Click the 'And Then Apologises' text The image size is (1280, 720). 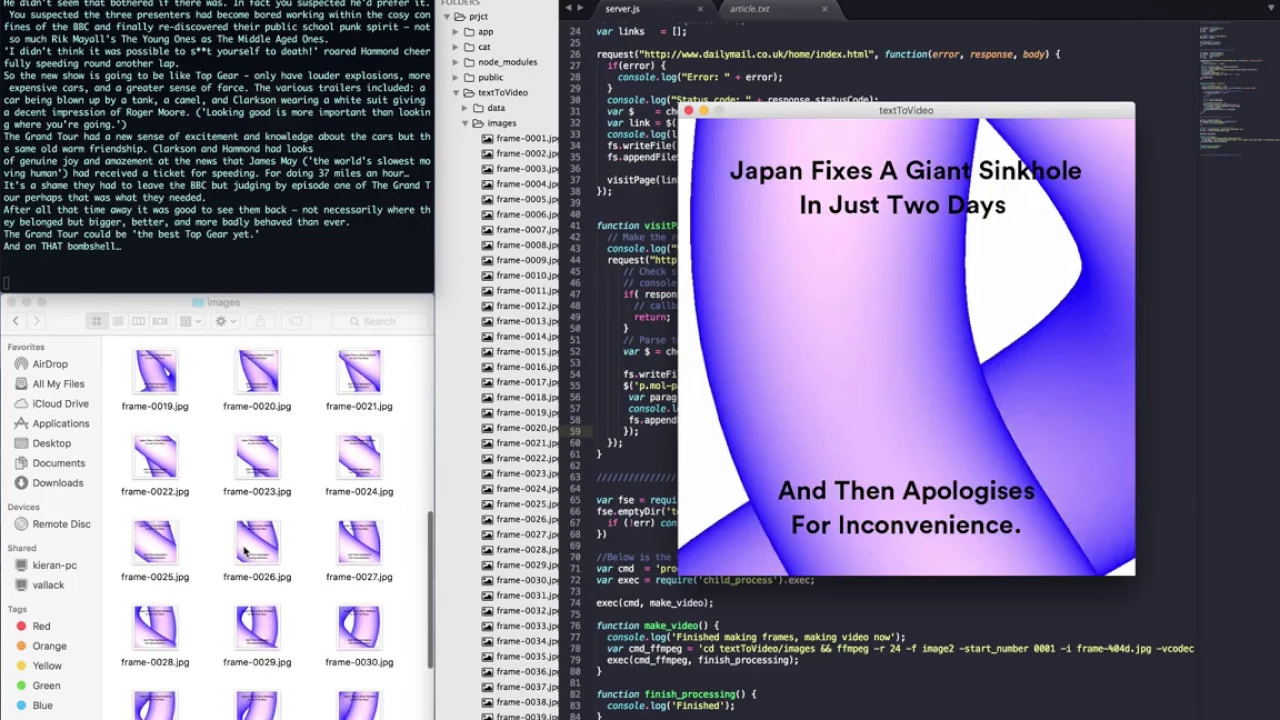pos(906,491)
